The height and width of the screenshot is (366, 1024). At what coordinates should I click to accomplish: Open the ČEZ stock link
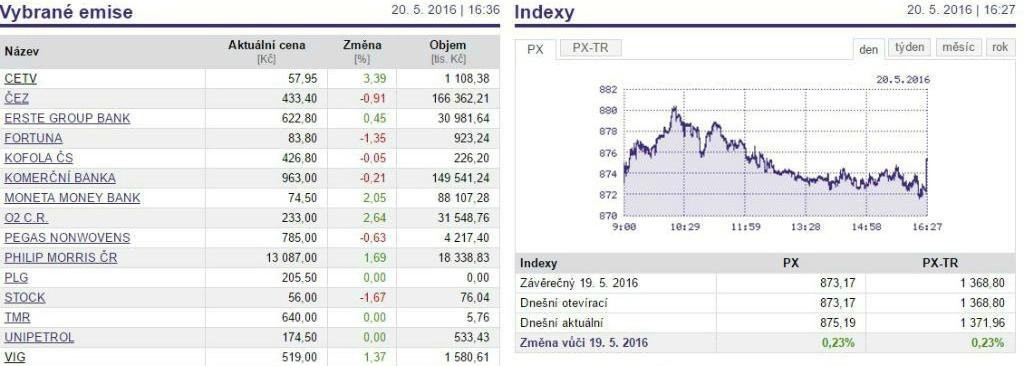coord(16,98)
